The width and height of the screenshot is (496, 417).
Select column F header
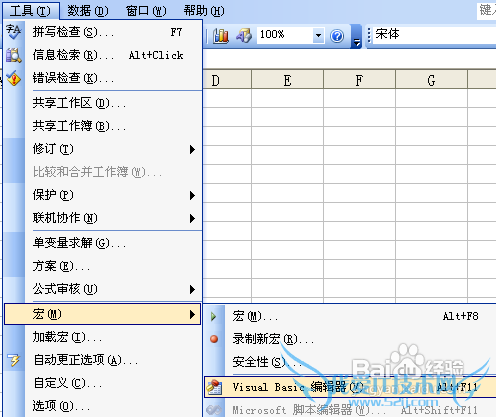(359, 80)
